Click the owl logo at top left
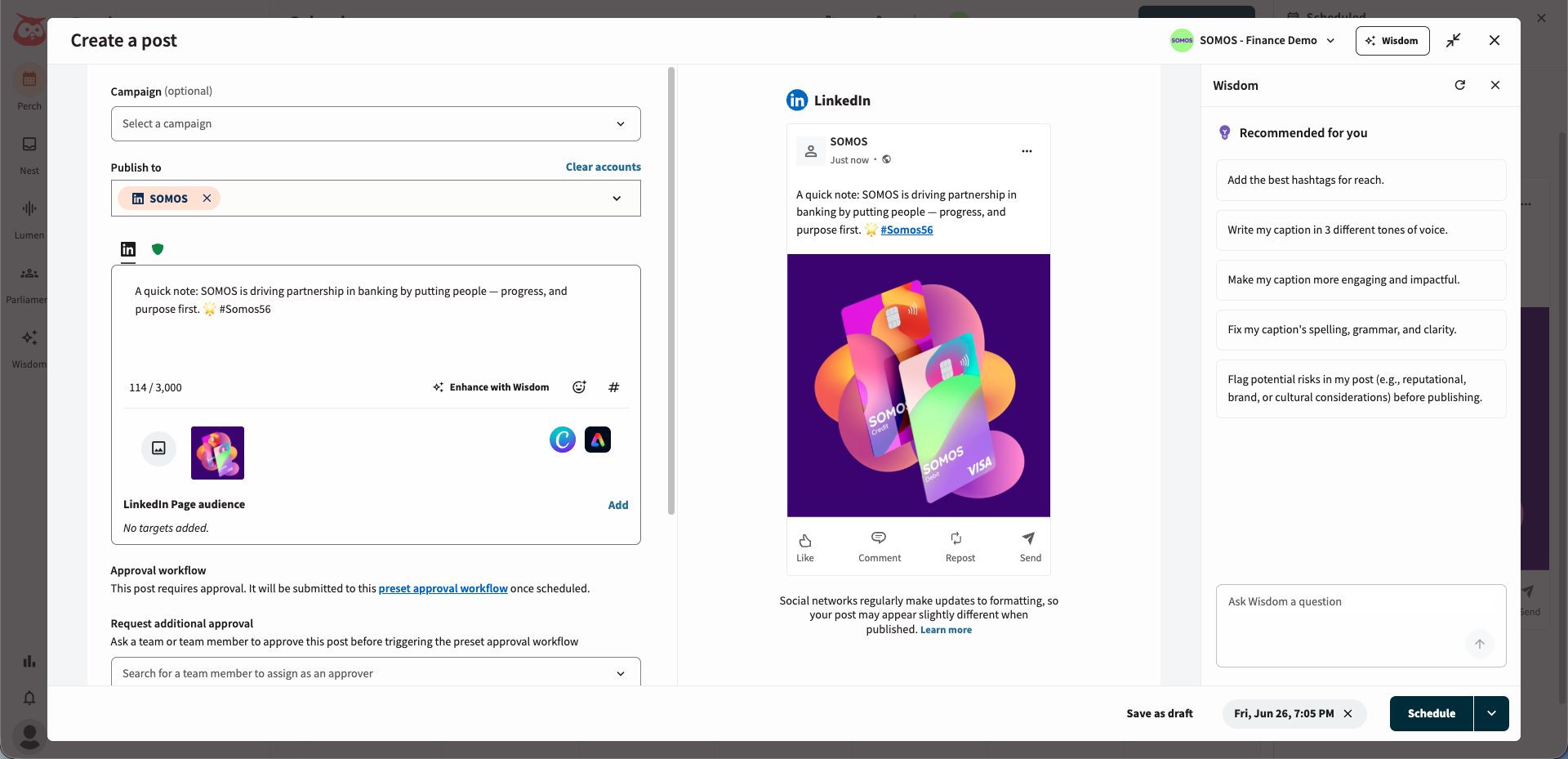Viewport: 1568px width, 759px height. point(29,31)
